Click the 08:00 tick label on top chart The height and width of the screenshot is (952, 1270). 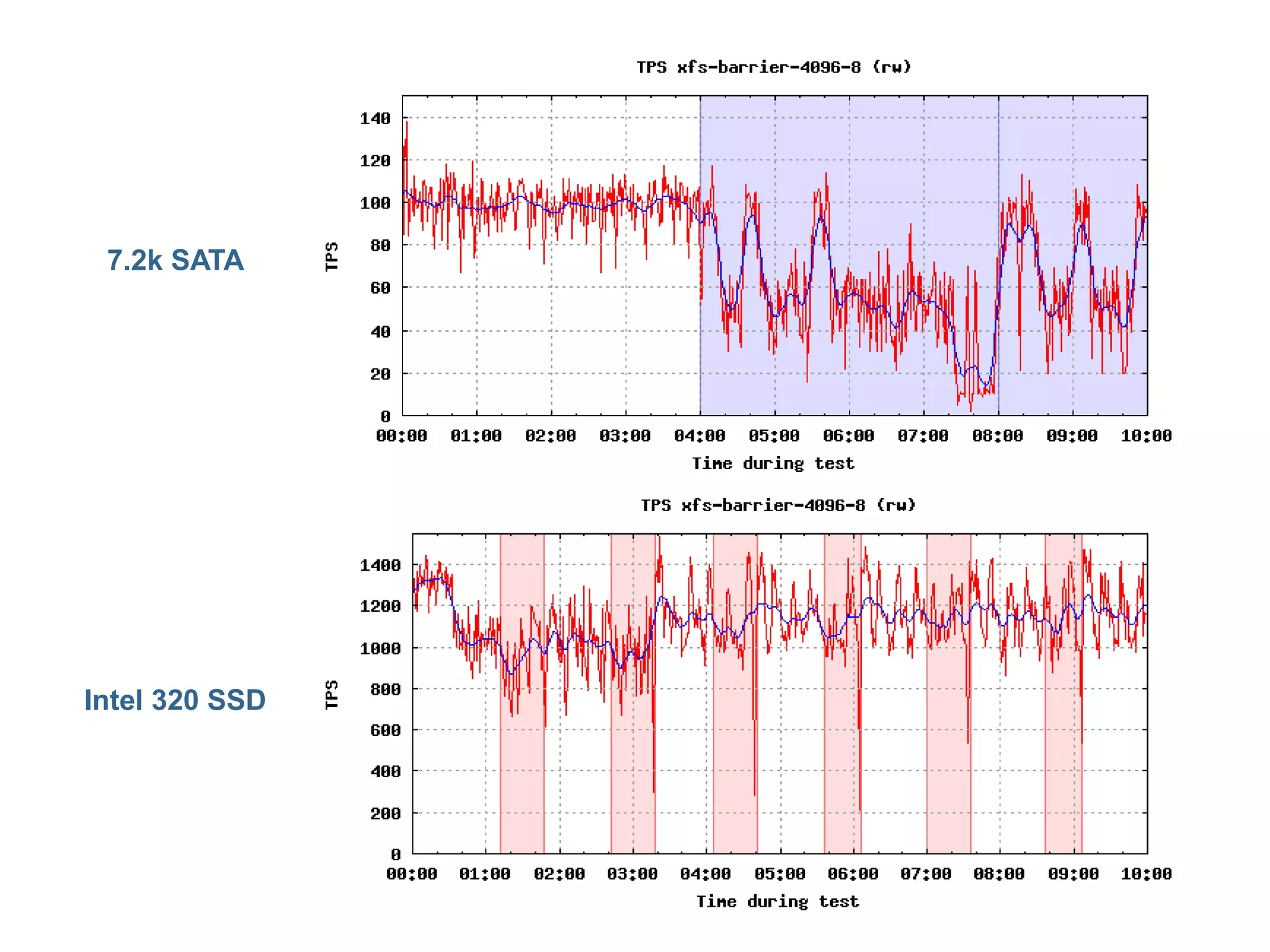pyautogui.click(x=997, y=436)
